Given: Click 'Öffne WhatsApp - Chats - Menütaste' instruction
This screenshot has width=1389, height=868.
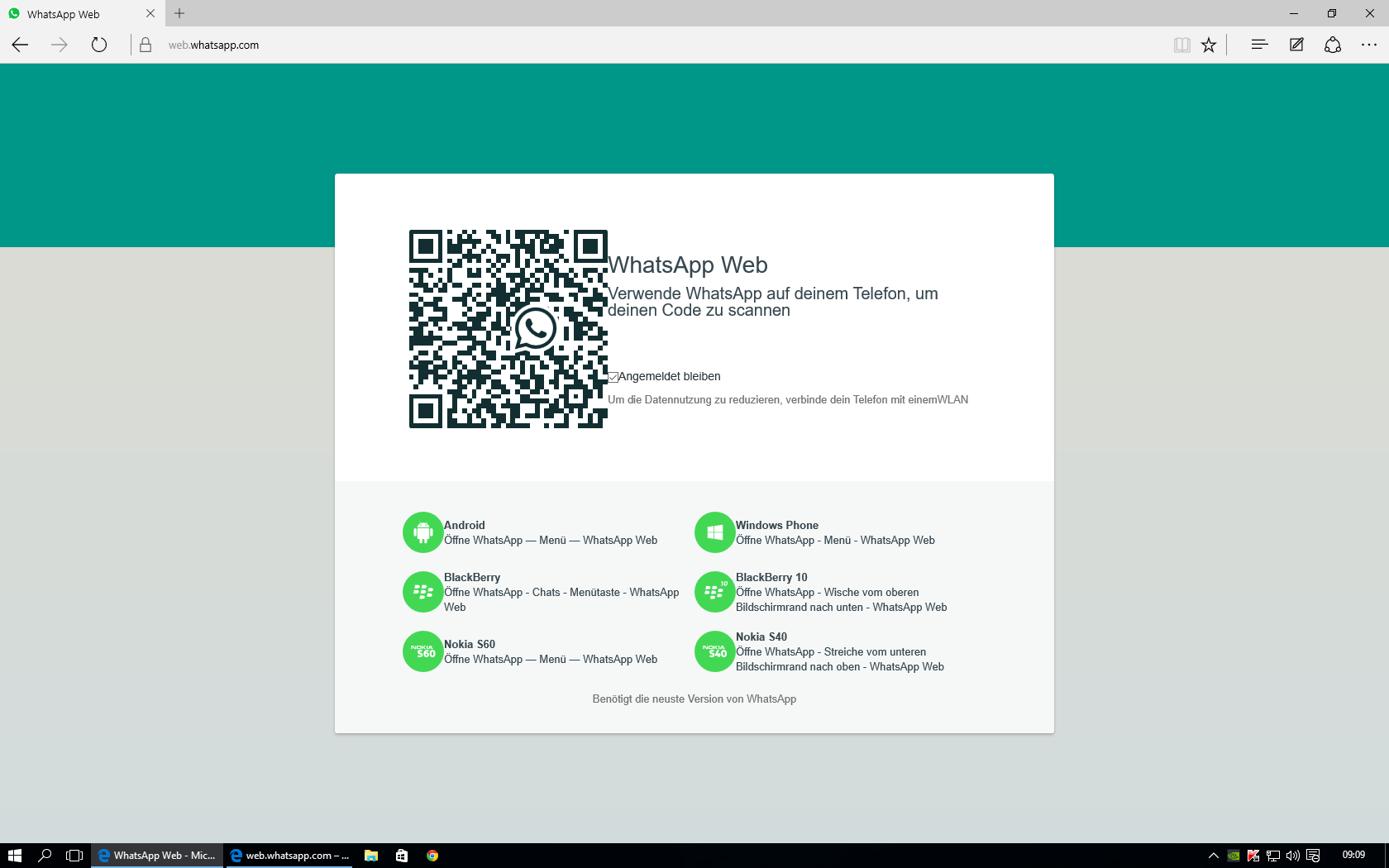Looking at the screenshot, I should 561,599.
